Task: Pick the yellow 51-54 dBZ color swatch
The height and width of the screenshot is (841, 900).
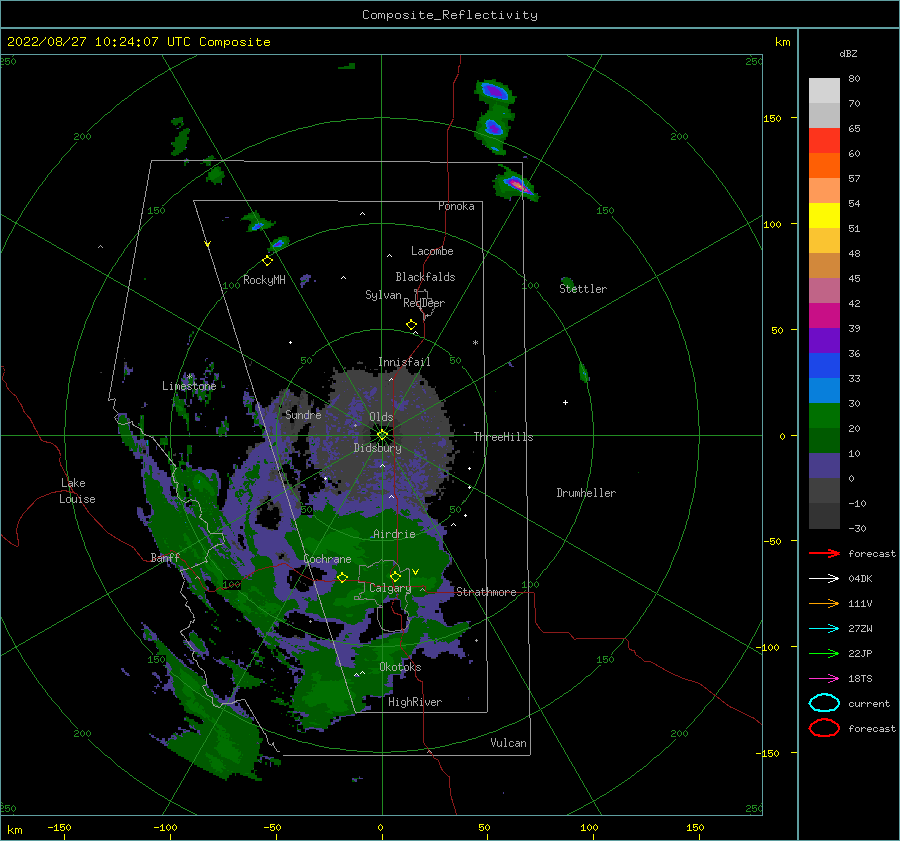Action: pos(824,216)
